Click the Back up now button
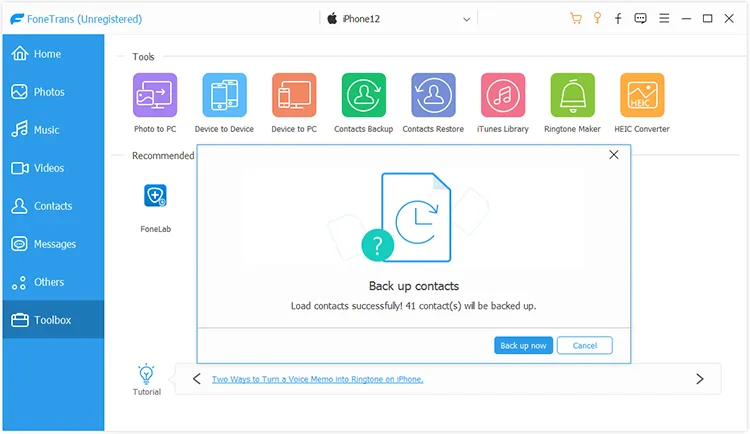The image size is (750, 434). [523, 345]
